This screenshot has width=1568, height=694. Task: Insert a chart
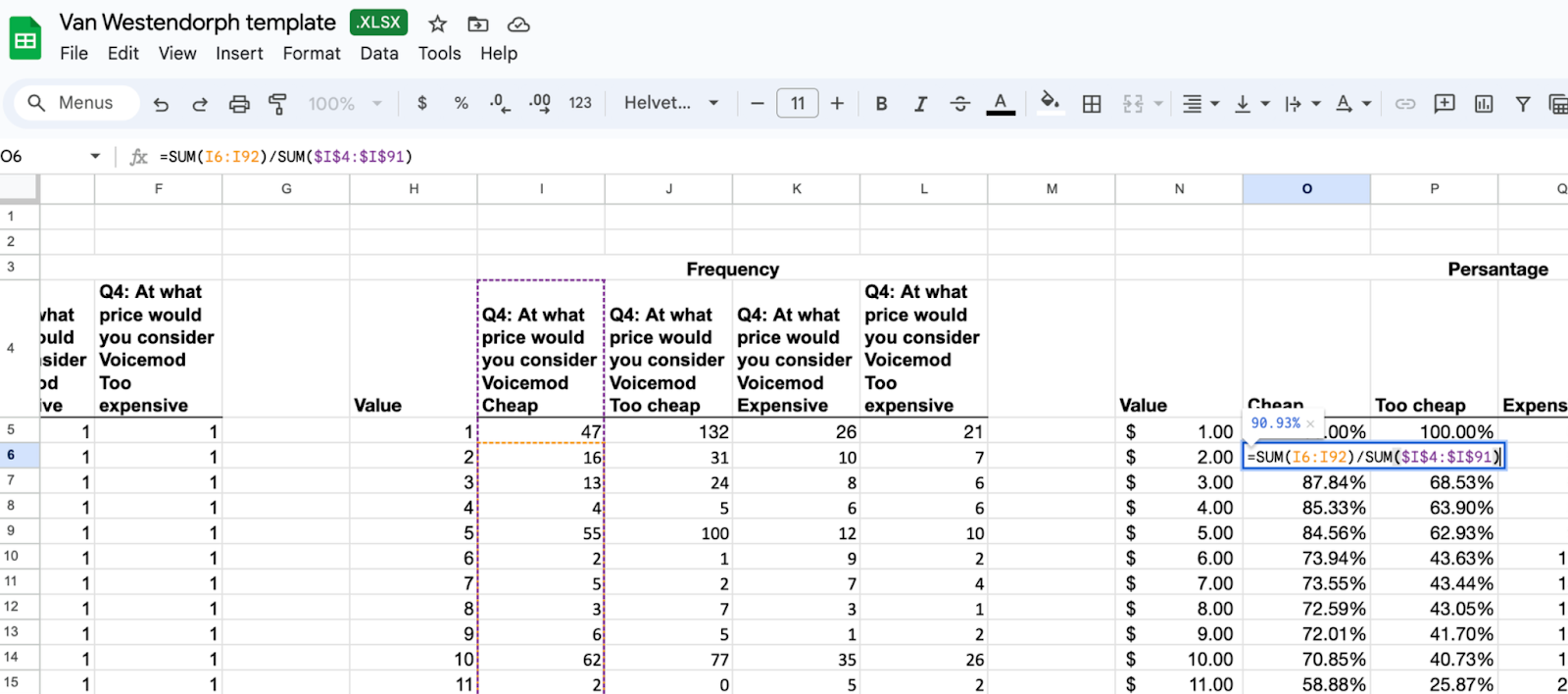[x=1484, y=104]
